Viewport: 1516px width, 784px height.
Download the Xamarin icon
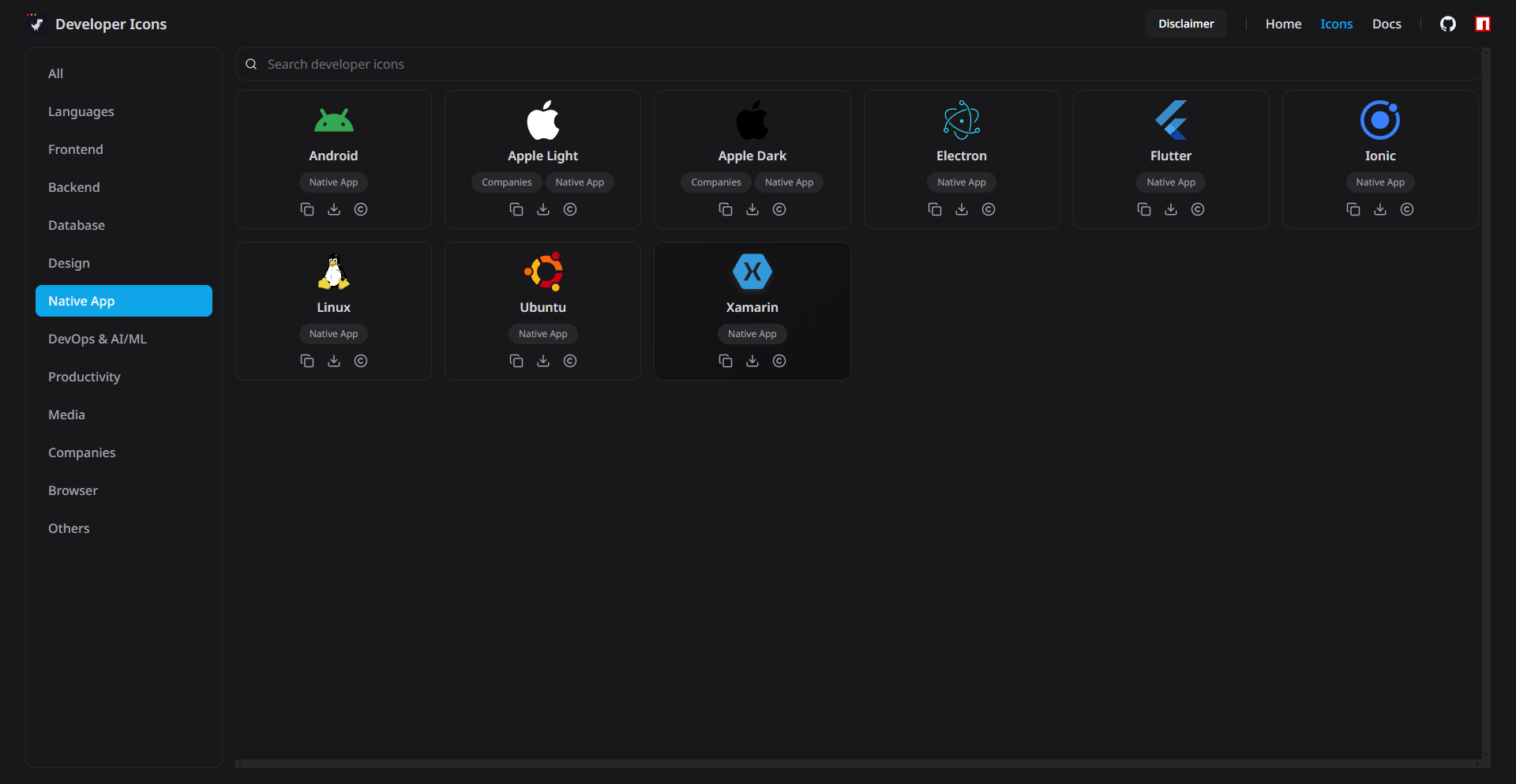pos(752,361)
